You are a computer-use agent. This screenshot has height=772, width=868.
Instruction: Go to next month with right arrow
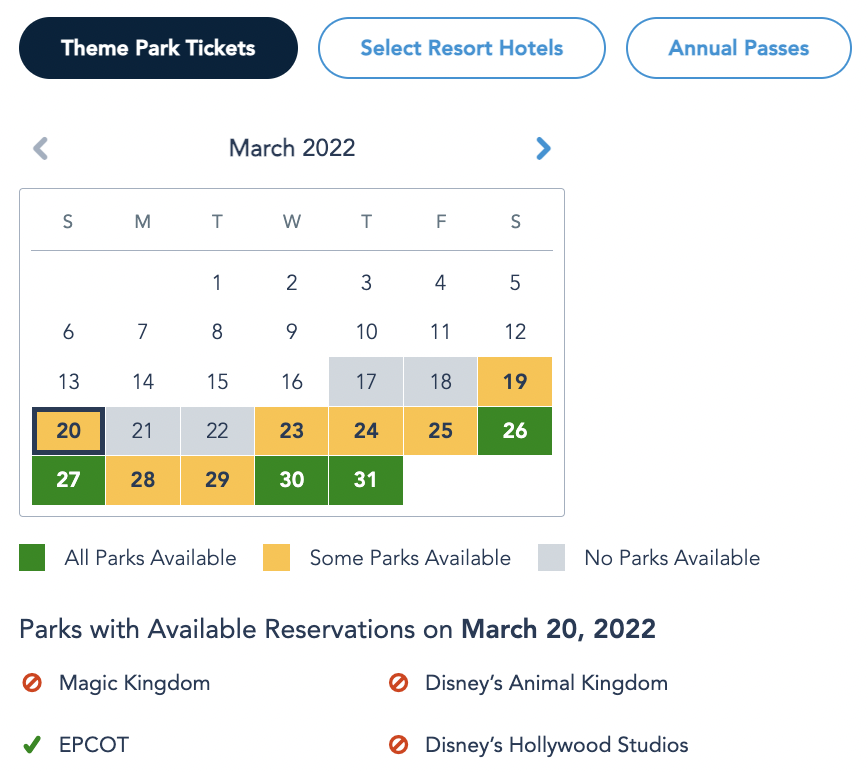pos(543,149)
